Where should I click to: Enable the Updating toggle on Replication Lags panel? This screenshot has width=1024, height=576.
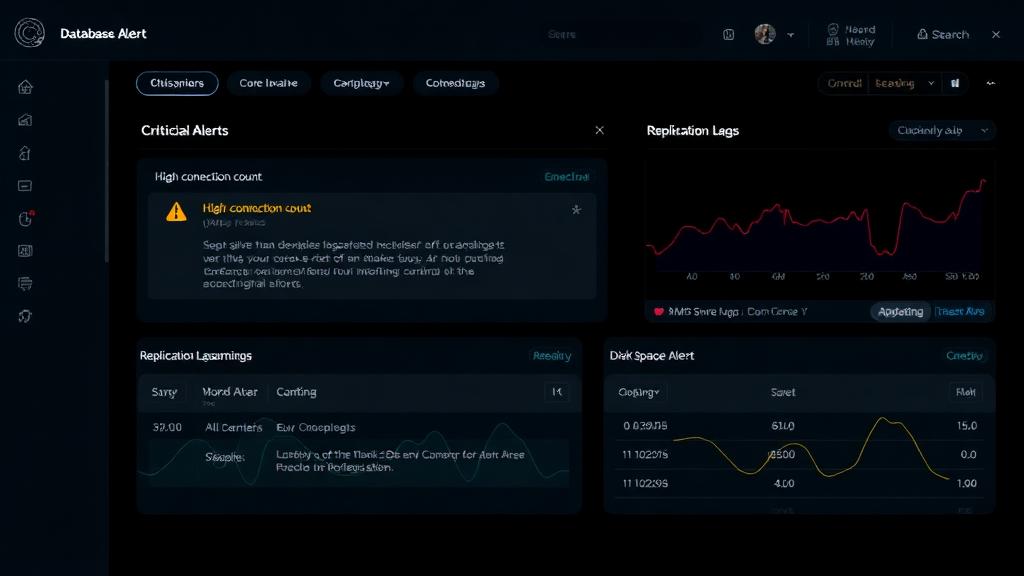coord(899,311)
